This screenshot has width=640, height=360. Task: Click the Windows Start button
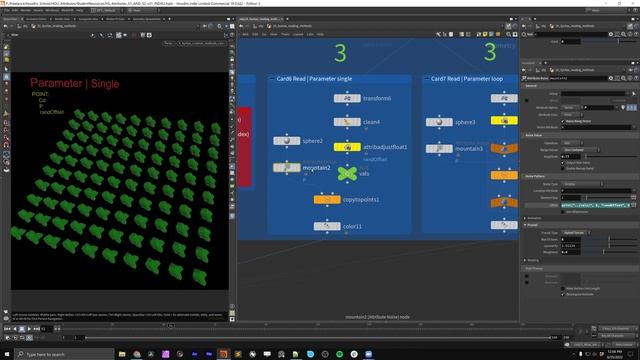tap(7, 354)
